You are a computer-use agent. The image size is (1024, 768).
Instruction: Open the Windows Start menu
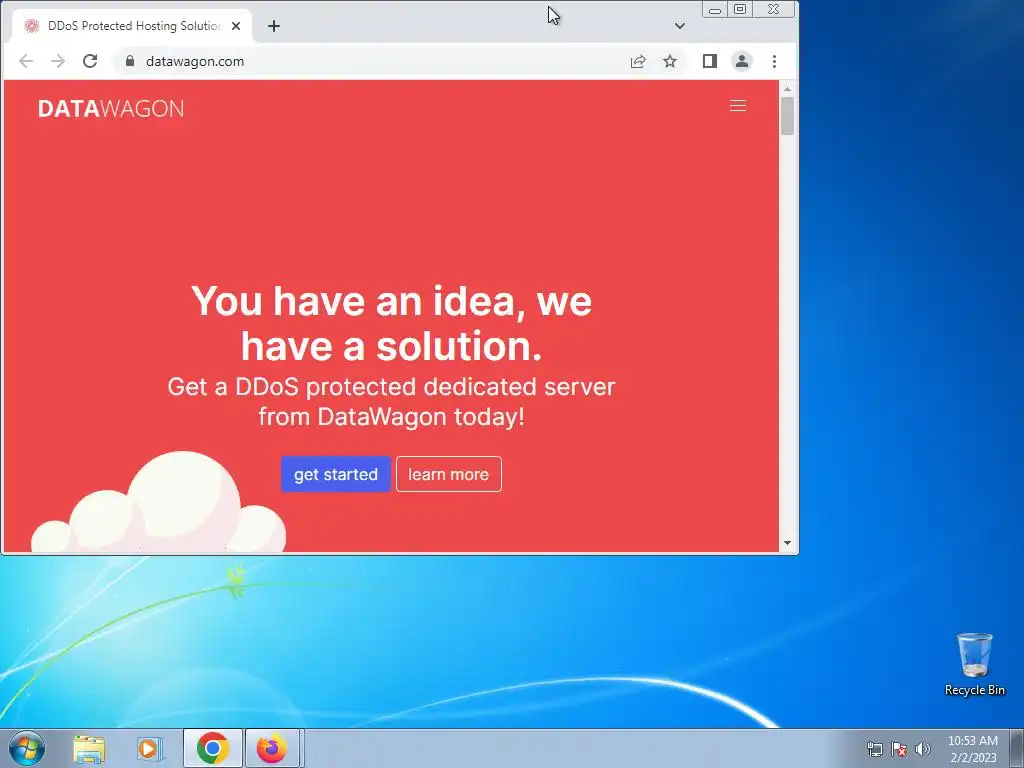27,748
